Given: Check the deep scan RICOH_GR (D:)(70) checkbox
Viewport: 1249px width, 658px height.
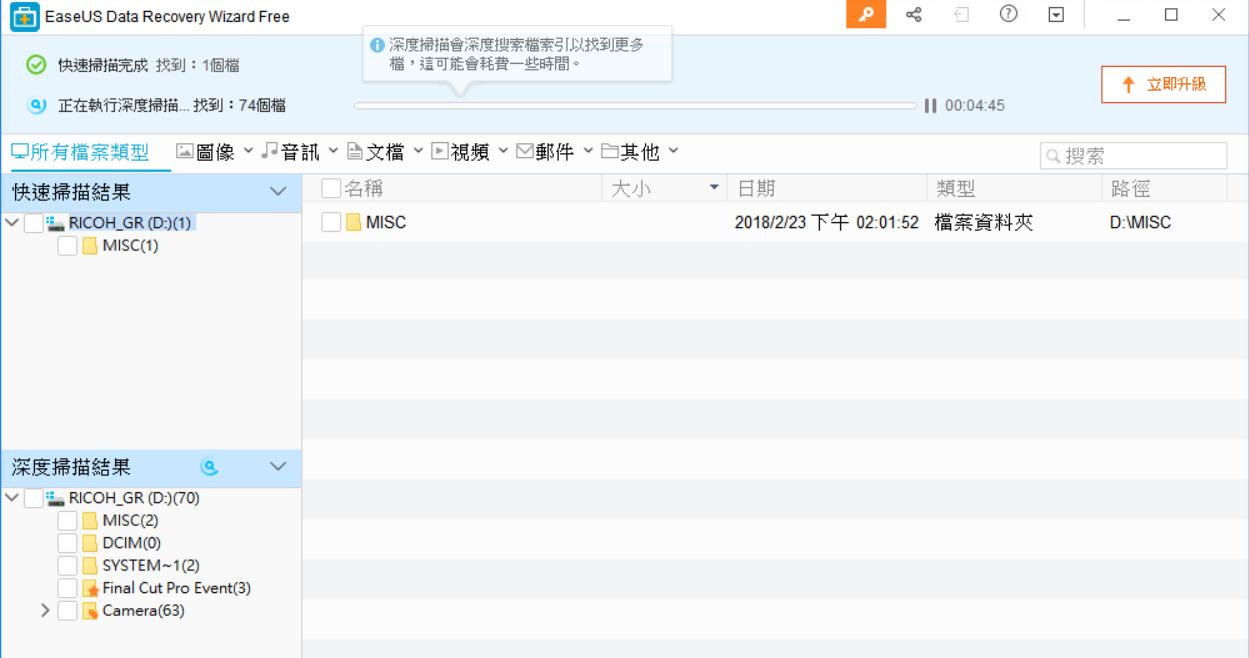Looking at the screenshot, I should pyautogui.click(x=34, y=498).
